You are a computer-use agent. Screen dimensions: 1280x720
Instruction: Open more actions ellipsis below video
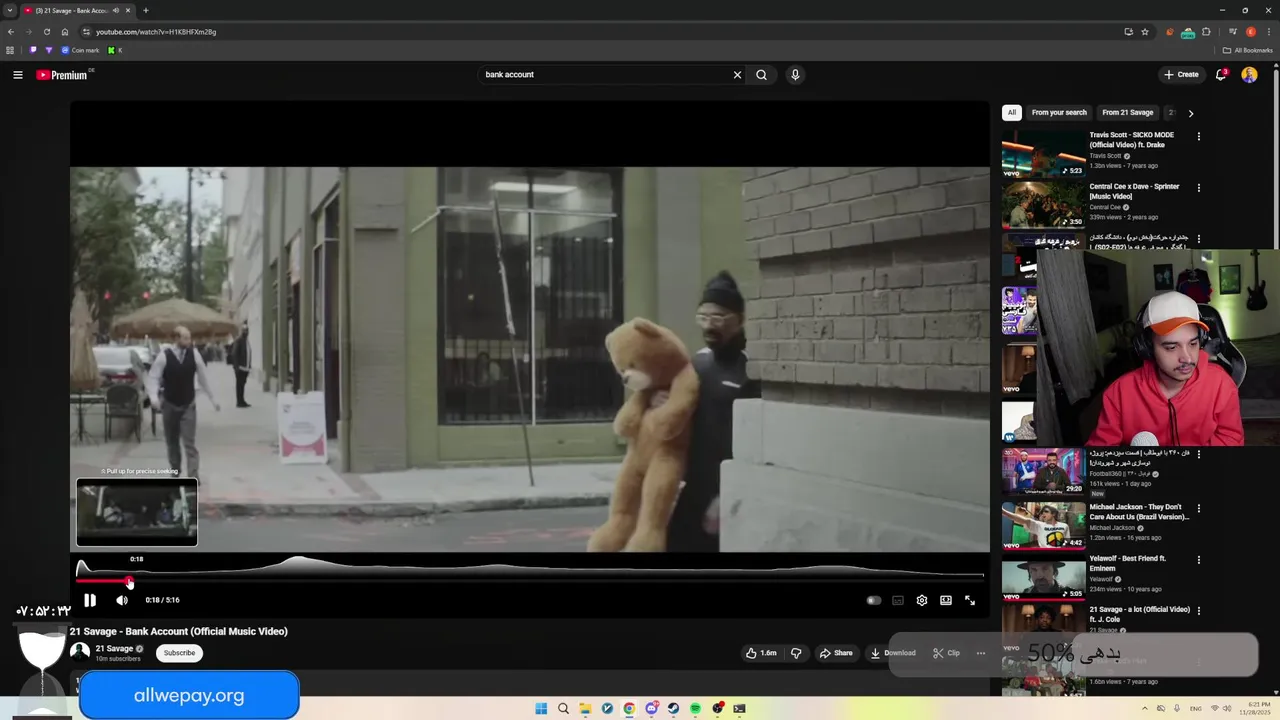coord(981,653)
